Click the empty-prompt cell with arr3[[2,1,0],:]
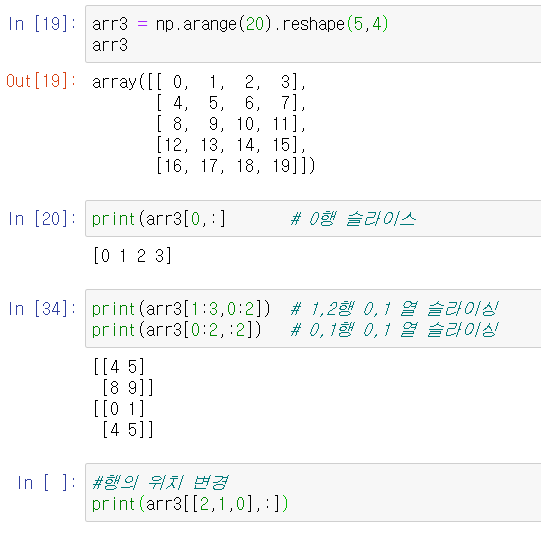Screen dimensions: 541x541 pyautogui.click(x=313, y=493)
